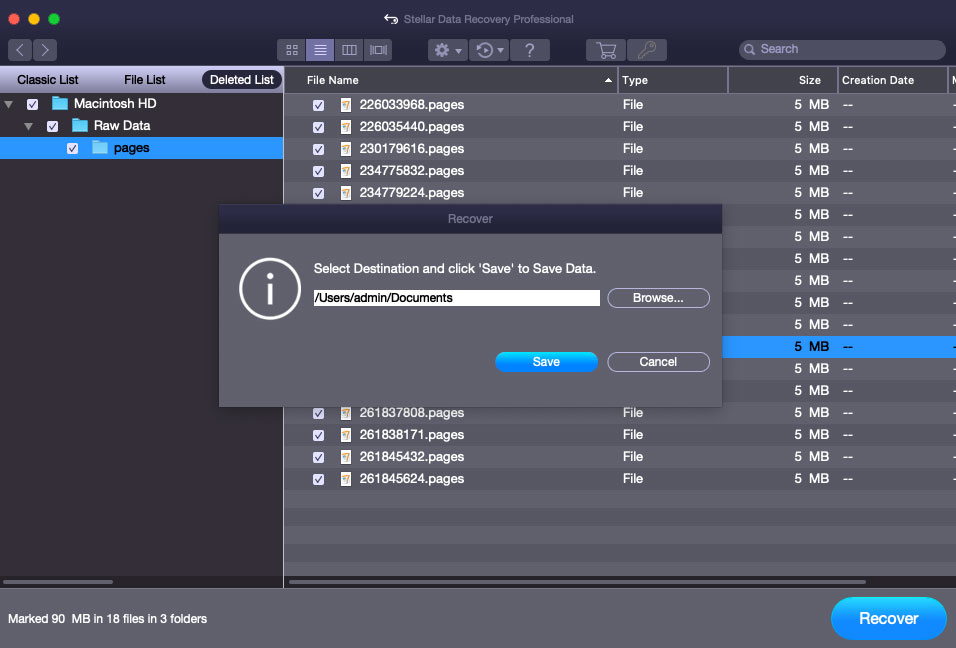Click the destination path text field
956x648 pixels.
(x=456, y=298)
